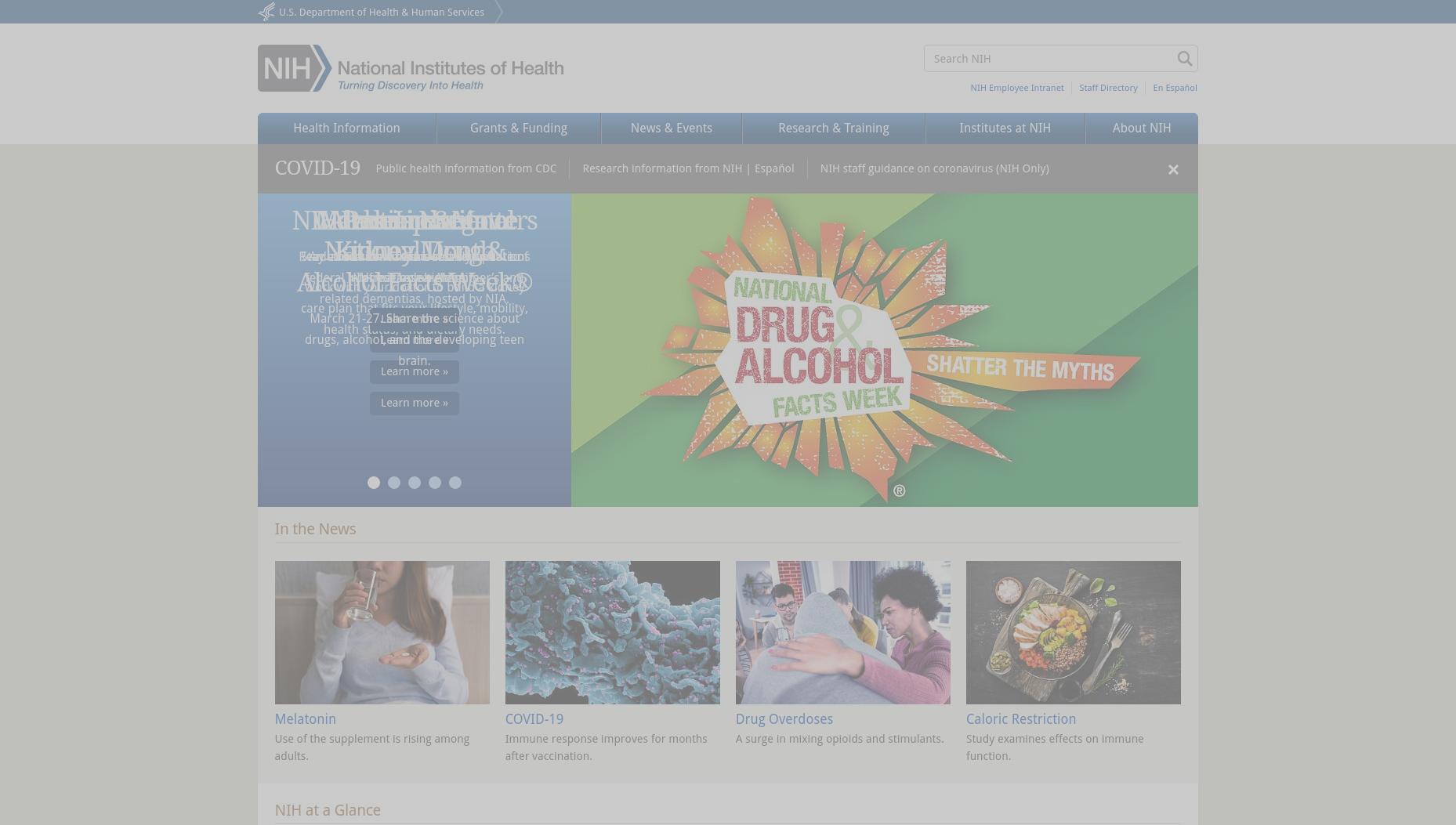
Task: Open the COVID-19 news headline
Action: coord(534,719)
